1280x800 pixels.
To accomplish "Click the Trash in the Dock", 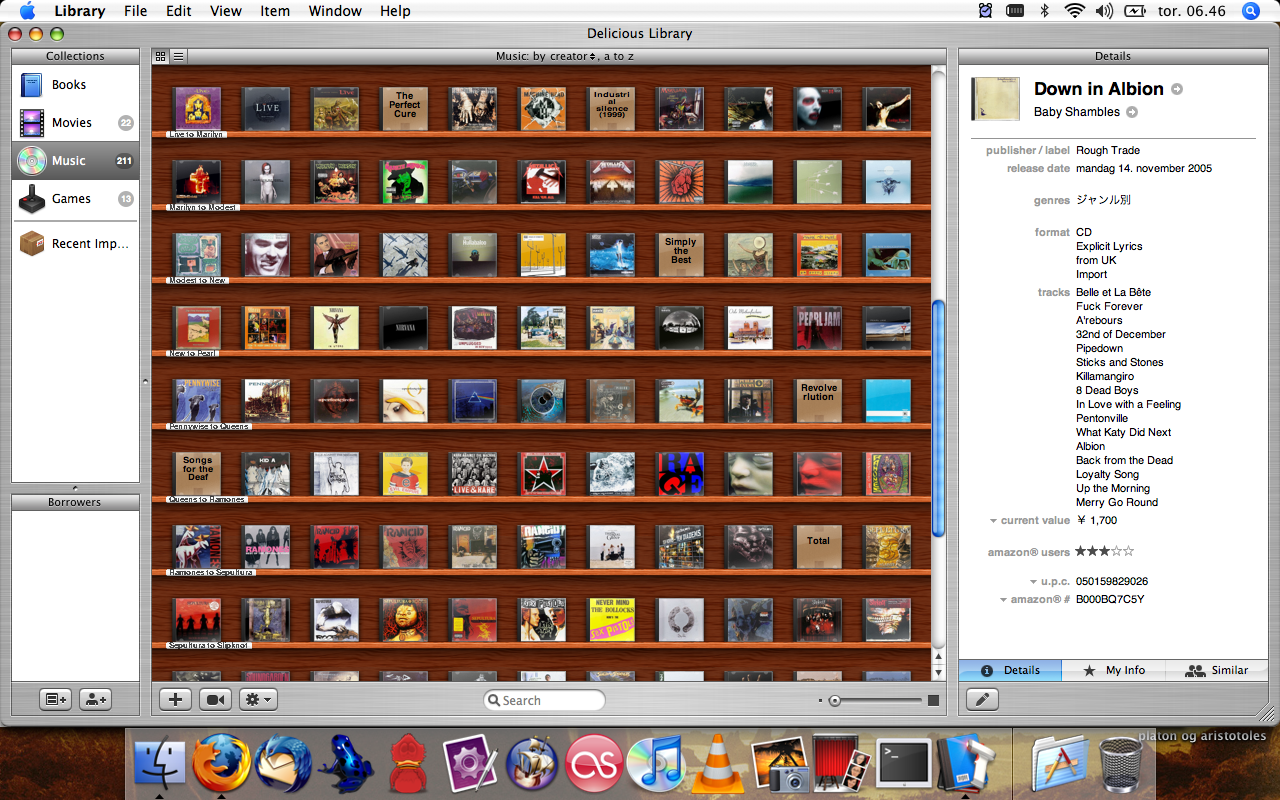I will [x=1121, y=765].
